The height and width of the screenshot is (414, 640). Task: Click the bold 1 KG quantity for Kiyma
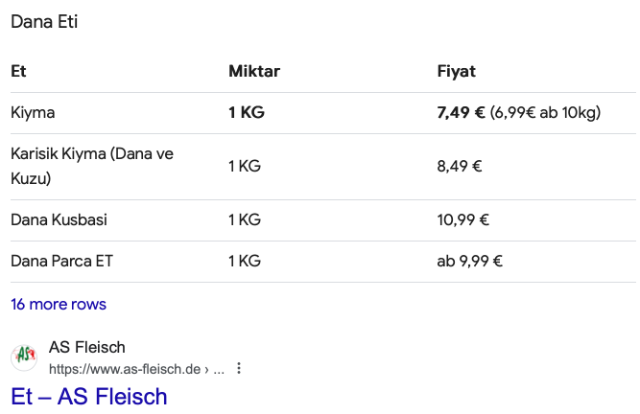246,112
